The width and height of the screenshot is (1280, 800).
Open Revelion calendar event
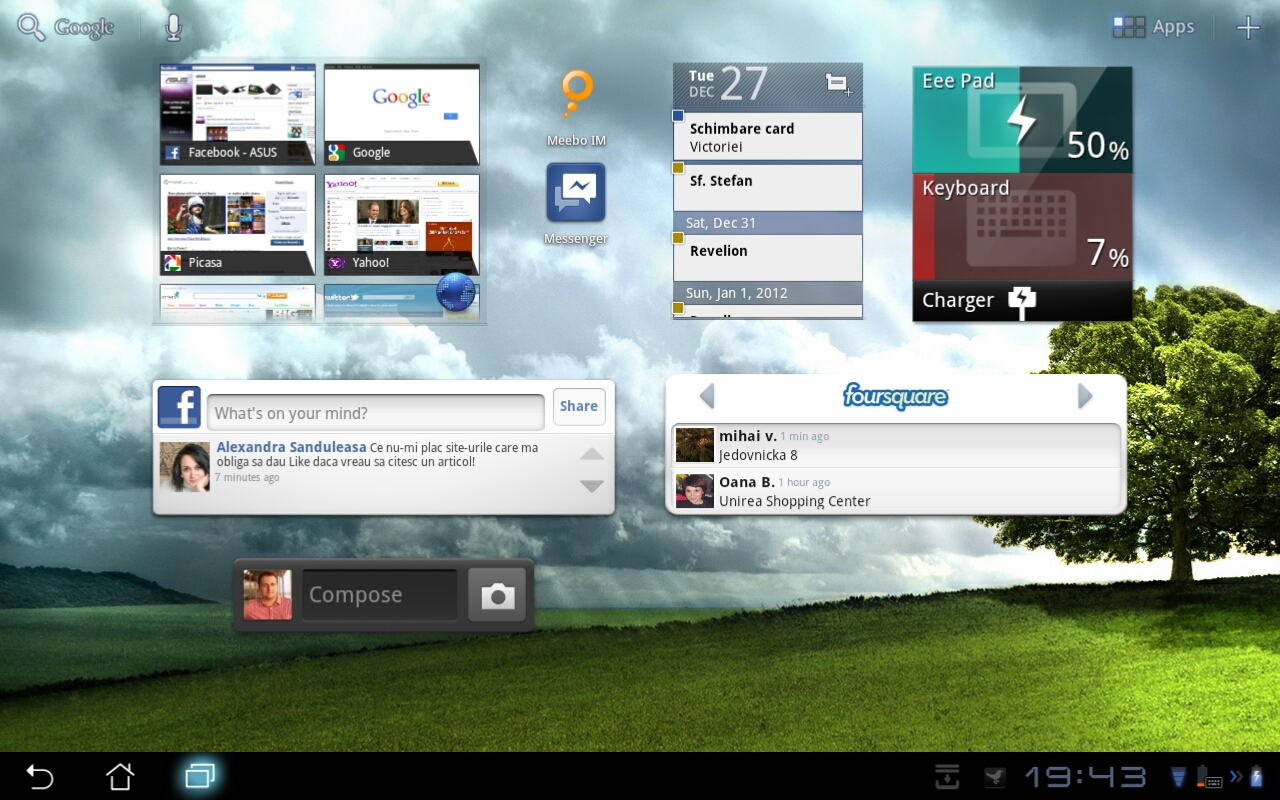pos(767,258)
